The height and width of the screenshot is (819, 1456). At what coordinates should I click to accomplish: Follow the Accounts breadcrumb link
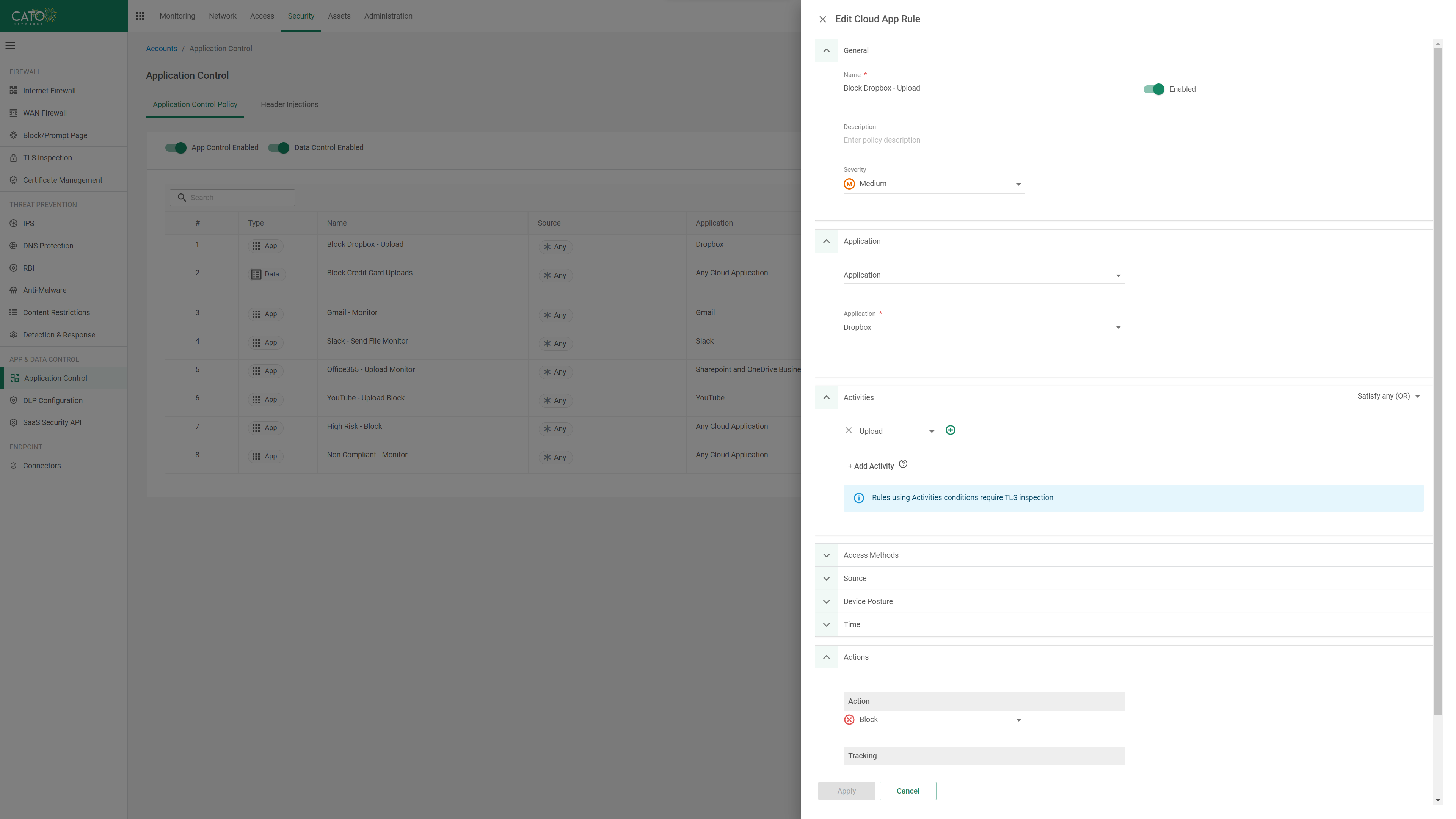click(x=162, y=49)
